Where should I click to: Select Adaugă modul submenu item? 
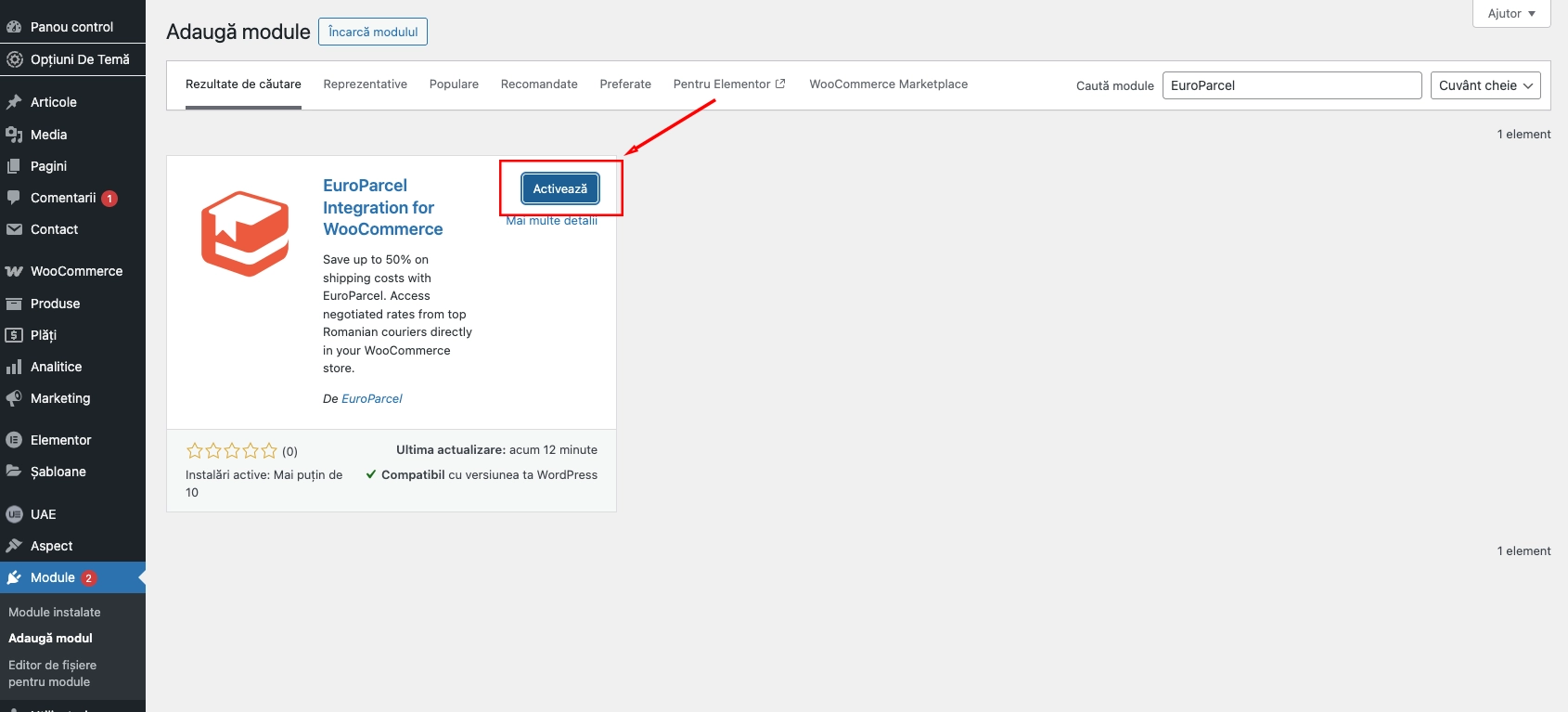(x=51, y=639)
